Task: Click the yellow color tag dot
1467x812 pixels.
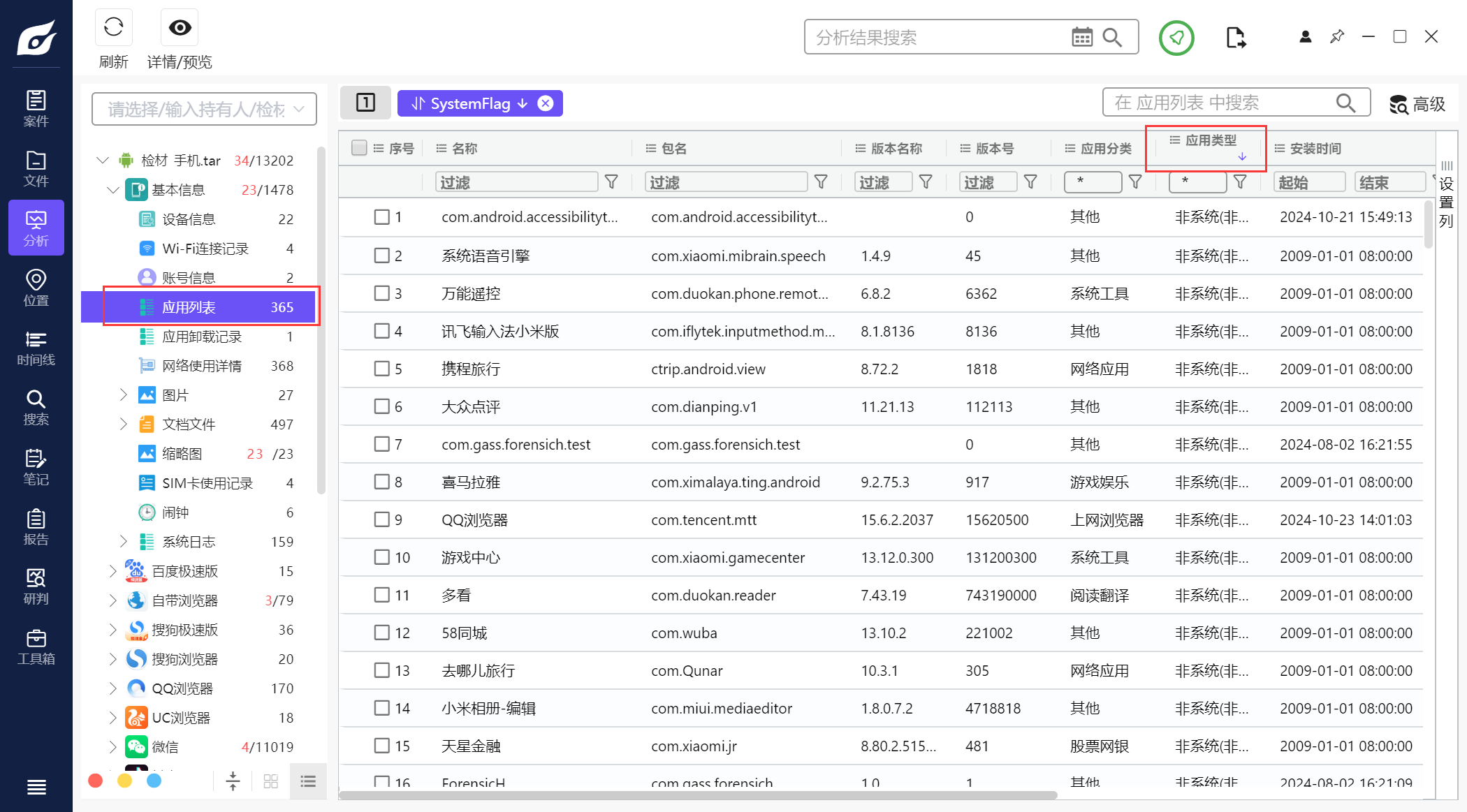Action: [x=125, y=781]
